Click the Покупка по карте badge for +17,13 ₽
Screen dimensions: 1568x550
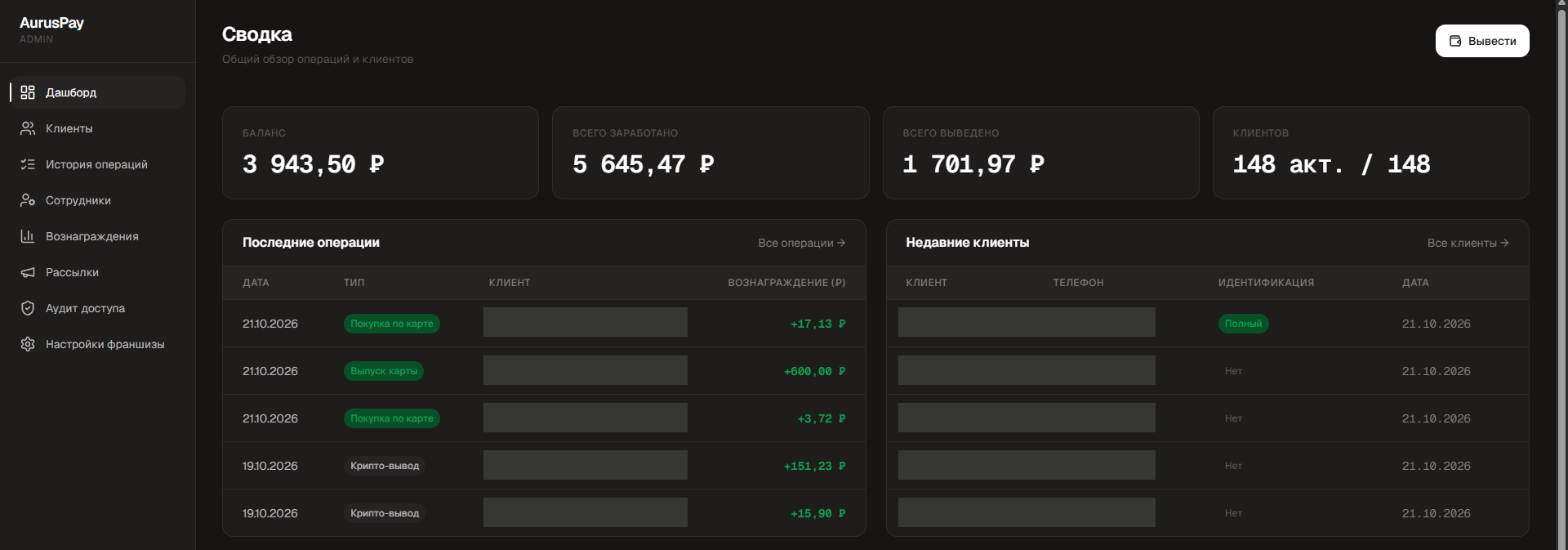point(392,324)
